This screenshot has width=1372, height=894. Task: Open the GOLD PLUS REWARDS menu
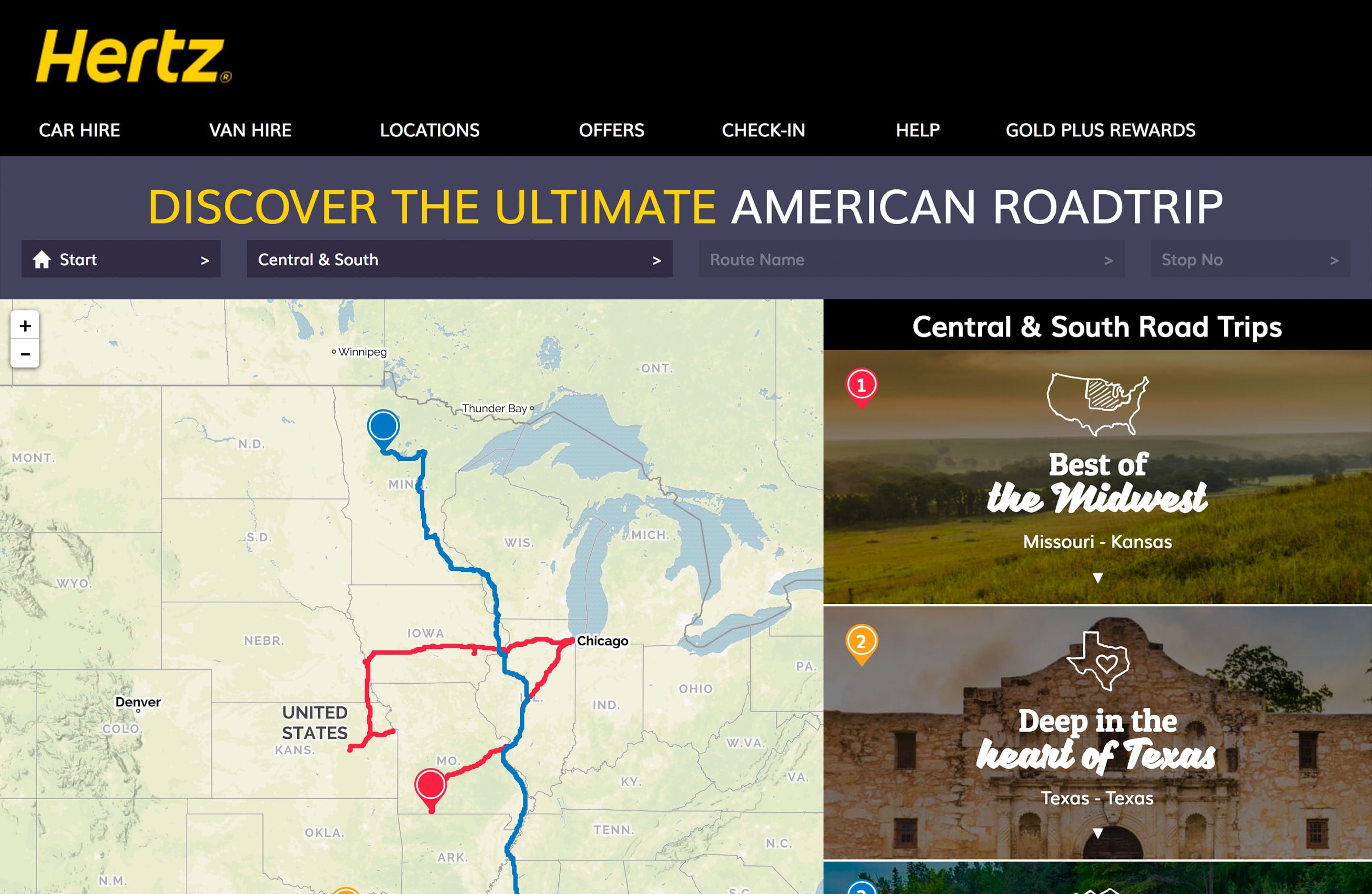point(1100,131)
